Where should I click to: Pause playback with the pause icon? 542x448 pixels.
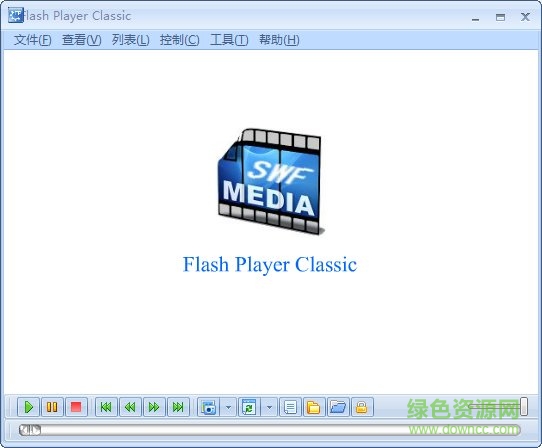[52, 407]
